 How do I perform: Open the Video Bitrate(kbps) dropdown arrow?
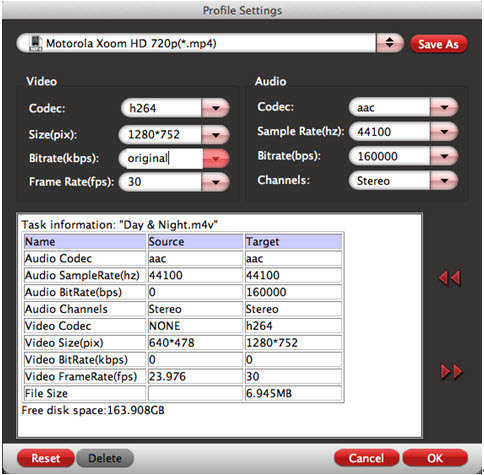click(x=216, y=159)
